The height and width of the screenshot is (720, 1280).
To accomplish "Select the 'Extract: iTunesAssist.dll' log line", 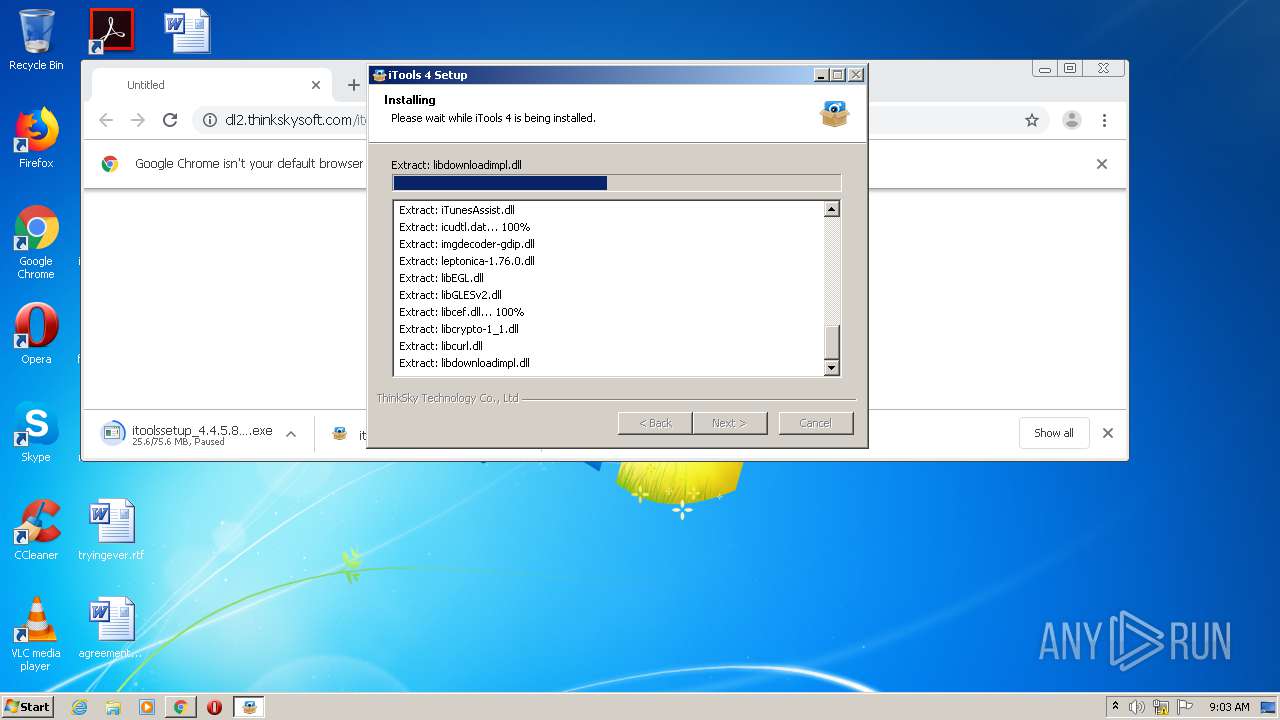I will 456,210.
